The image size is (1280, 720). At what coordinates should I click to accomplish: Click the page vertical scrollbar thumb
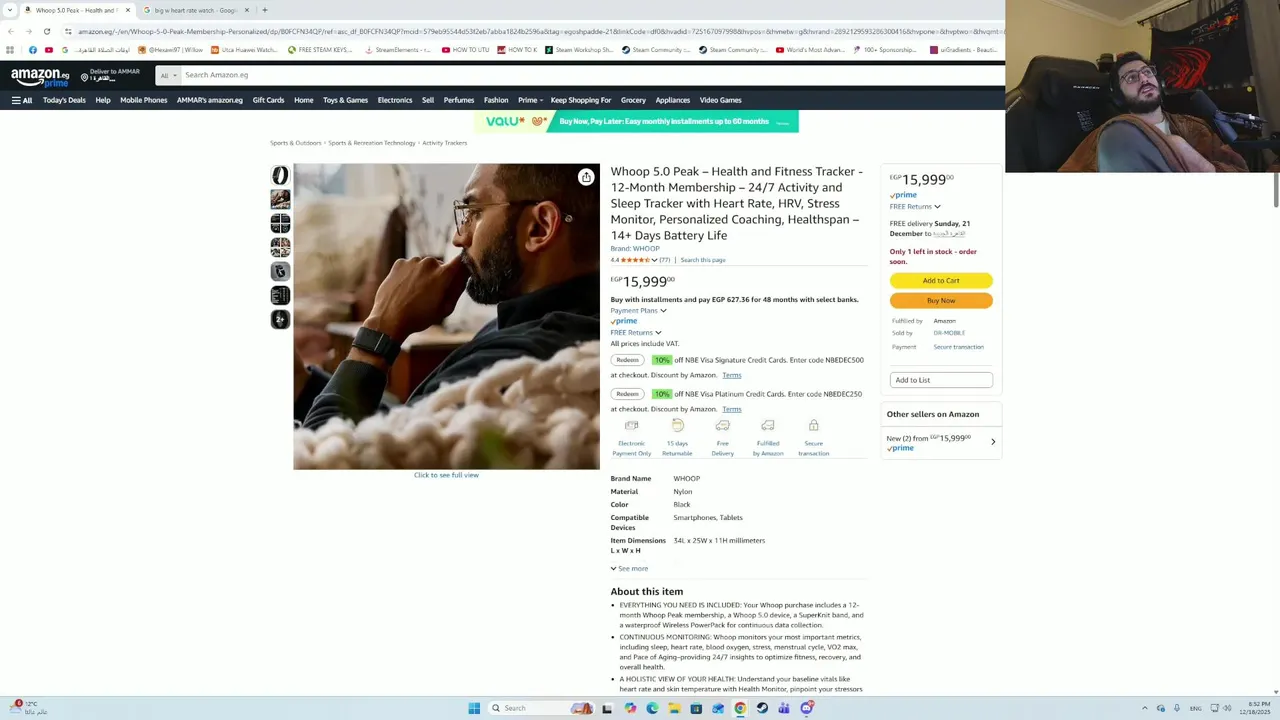pos(1275,189)
